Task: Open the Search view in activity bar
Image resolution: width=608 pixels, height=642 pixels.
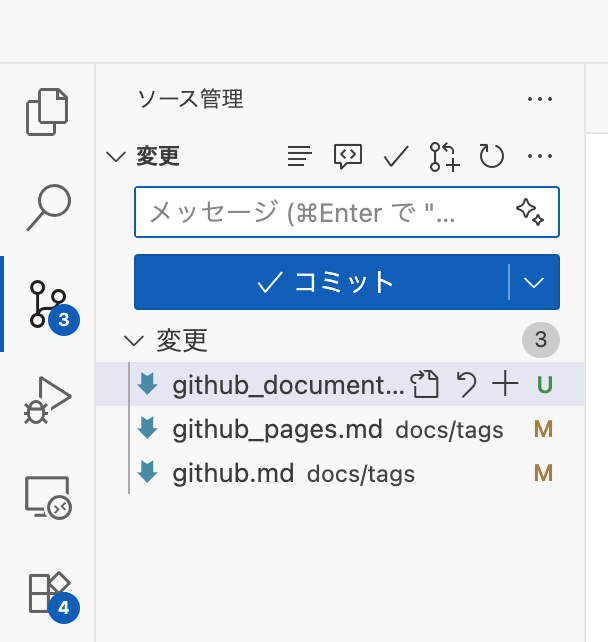Action: [x=49, y=208]
